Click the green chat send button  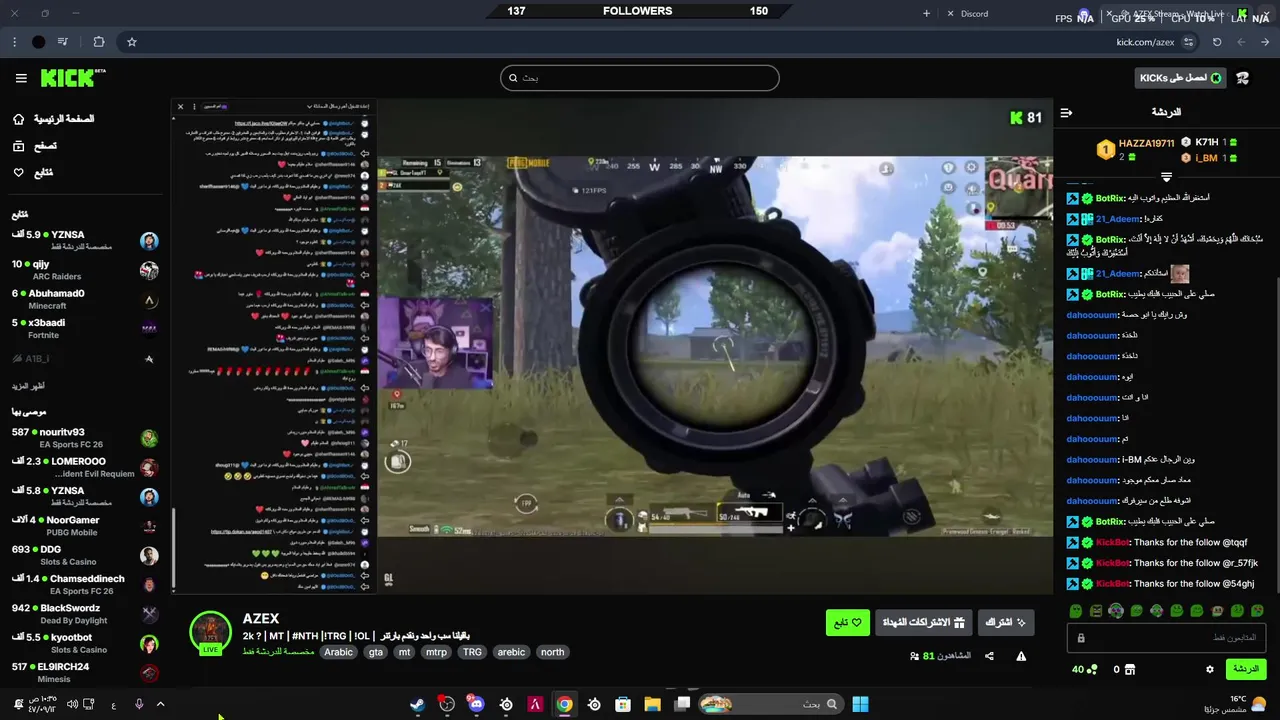click(1246, 669)
